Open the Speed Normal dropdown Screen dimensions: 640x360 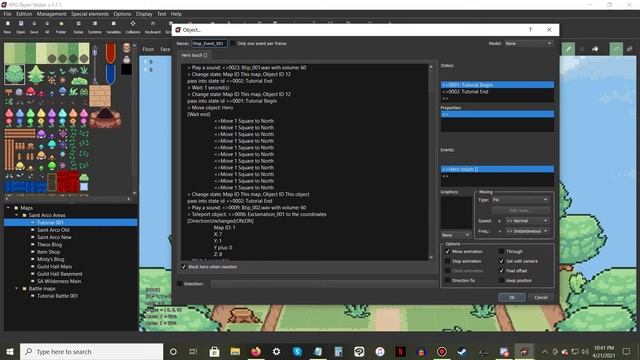[x=527, y=221]
